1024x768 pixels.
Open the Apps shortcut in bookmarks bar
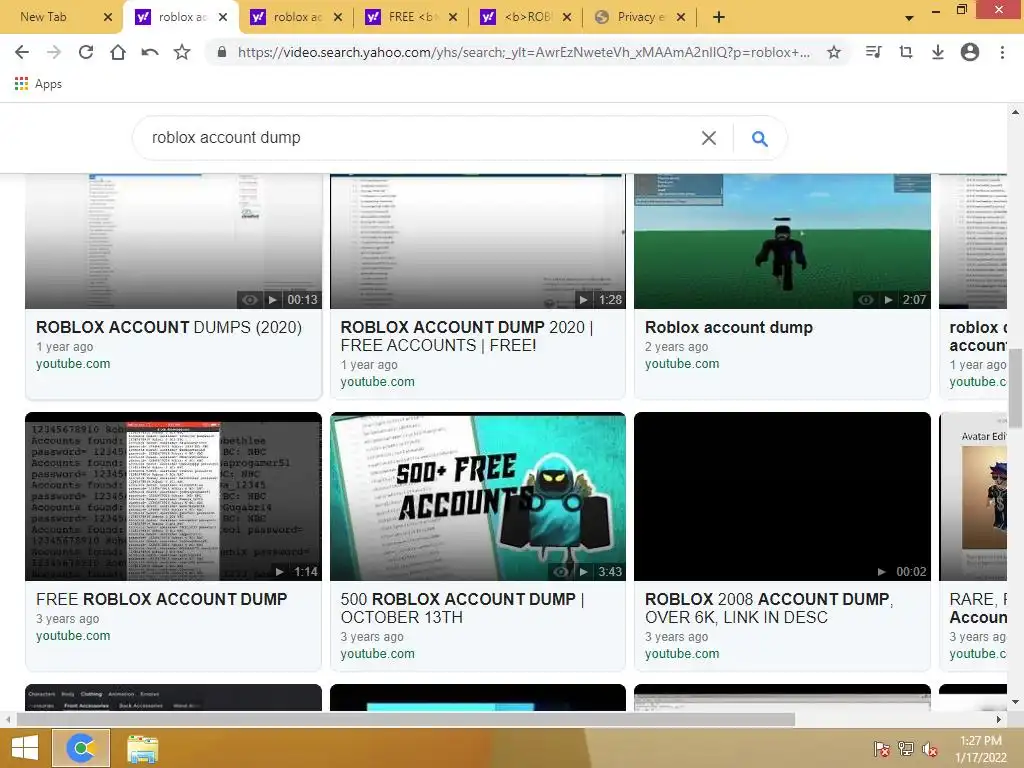point(38,84)
